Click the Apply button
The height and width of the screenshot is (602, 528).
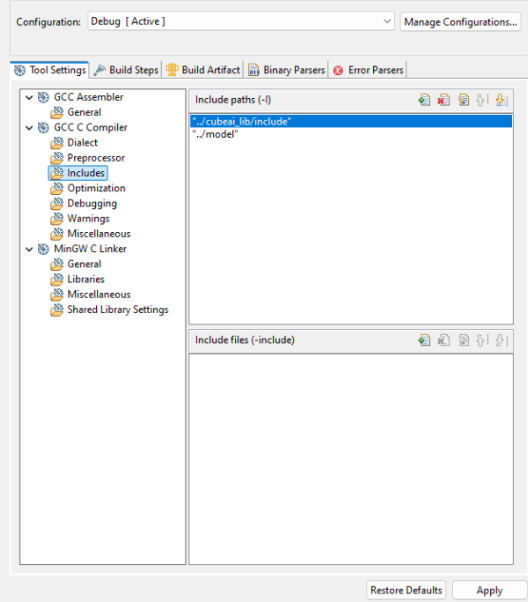(490, 590)
